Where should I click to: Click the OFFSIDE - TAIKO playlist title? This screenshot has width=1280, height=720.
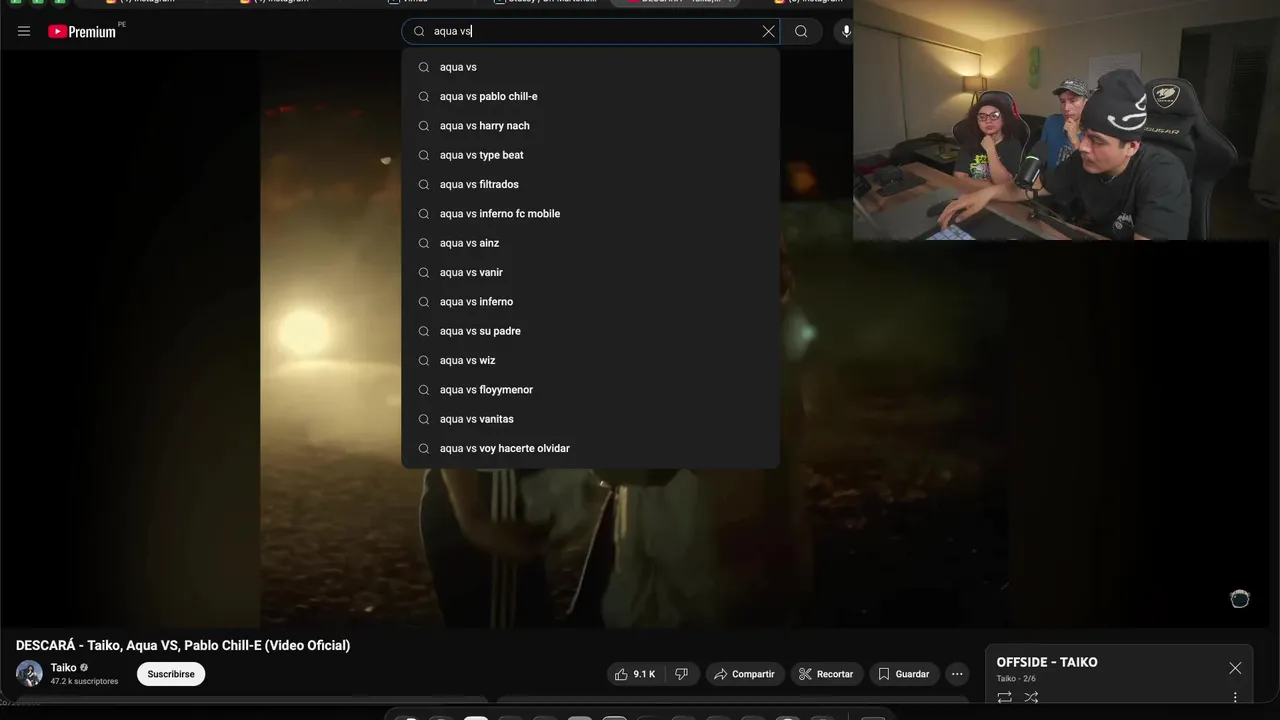tap(1047, 662)
